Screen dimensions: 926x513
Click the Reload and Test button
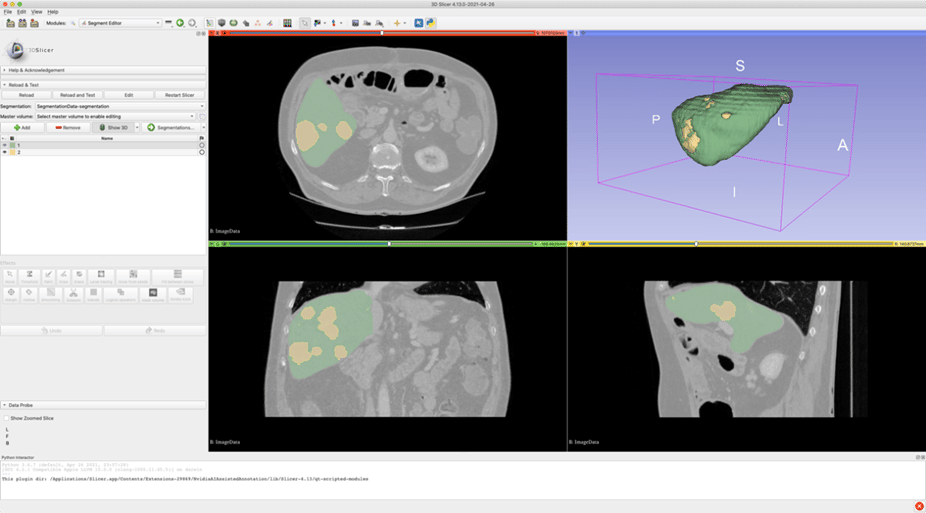tap(77, 95)
